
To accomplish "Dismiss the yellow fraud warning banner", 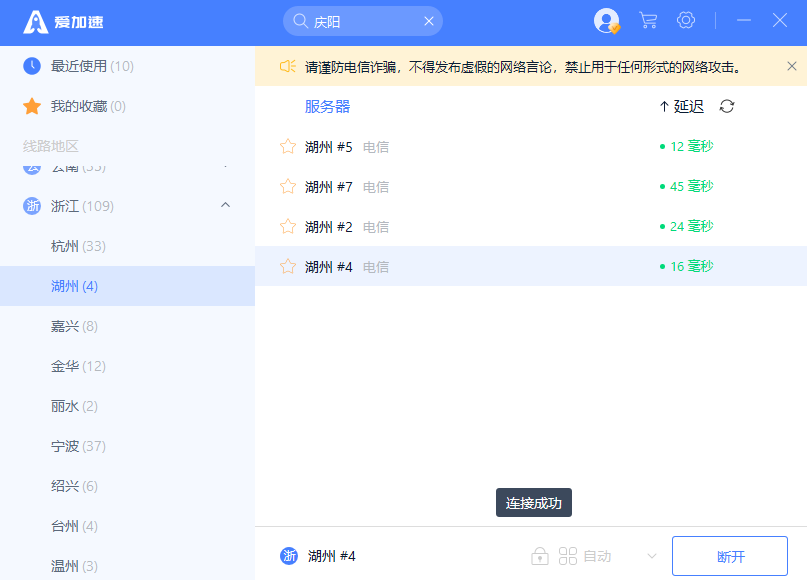I will [792, 66].
